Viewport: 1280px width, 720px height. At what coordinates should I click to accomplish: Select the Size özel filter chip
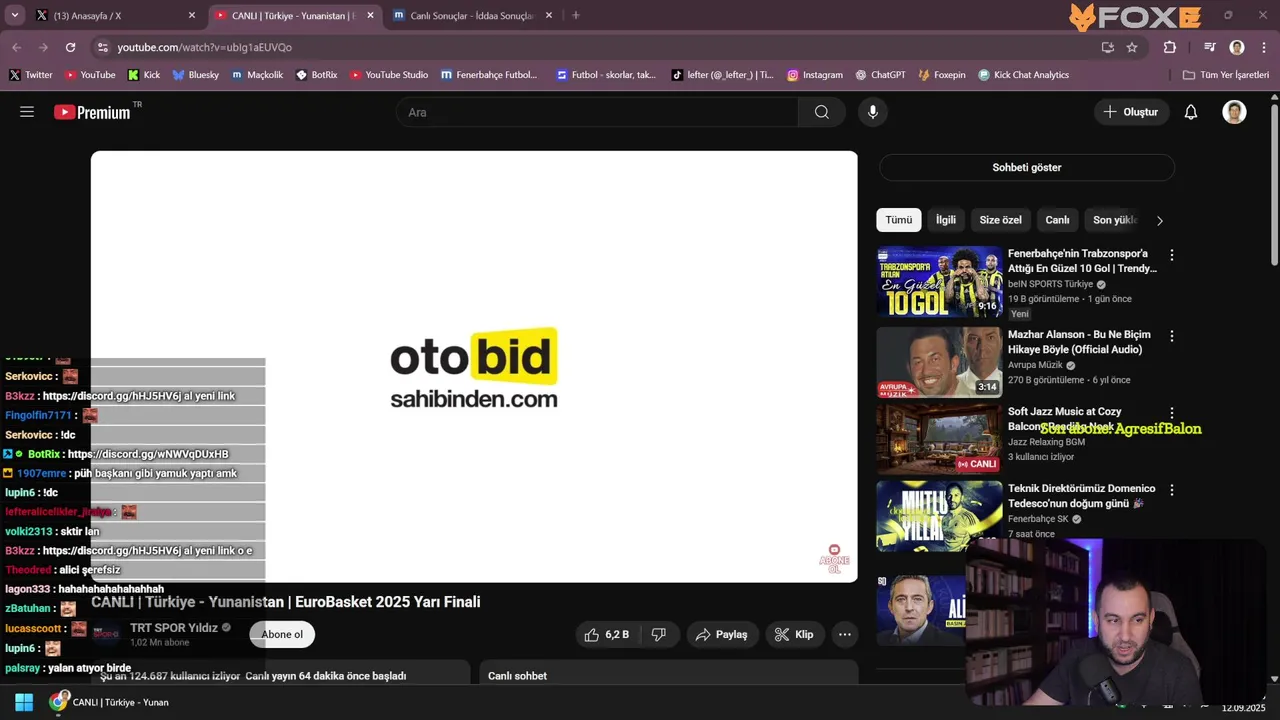pos(1000,220)
